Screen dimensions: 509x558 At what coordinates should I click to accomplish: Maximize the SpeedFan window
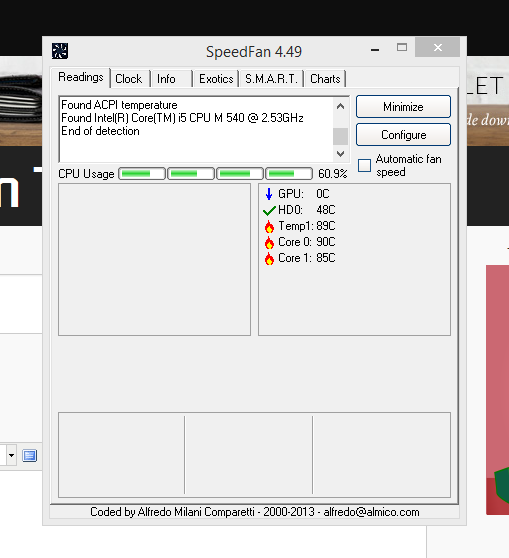402,47
